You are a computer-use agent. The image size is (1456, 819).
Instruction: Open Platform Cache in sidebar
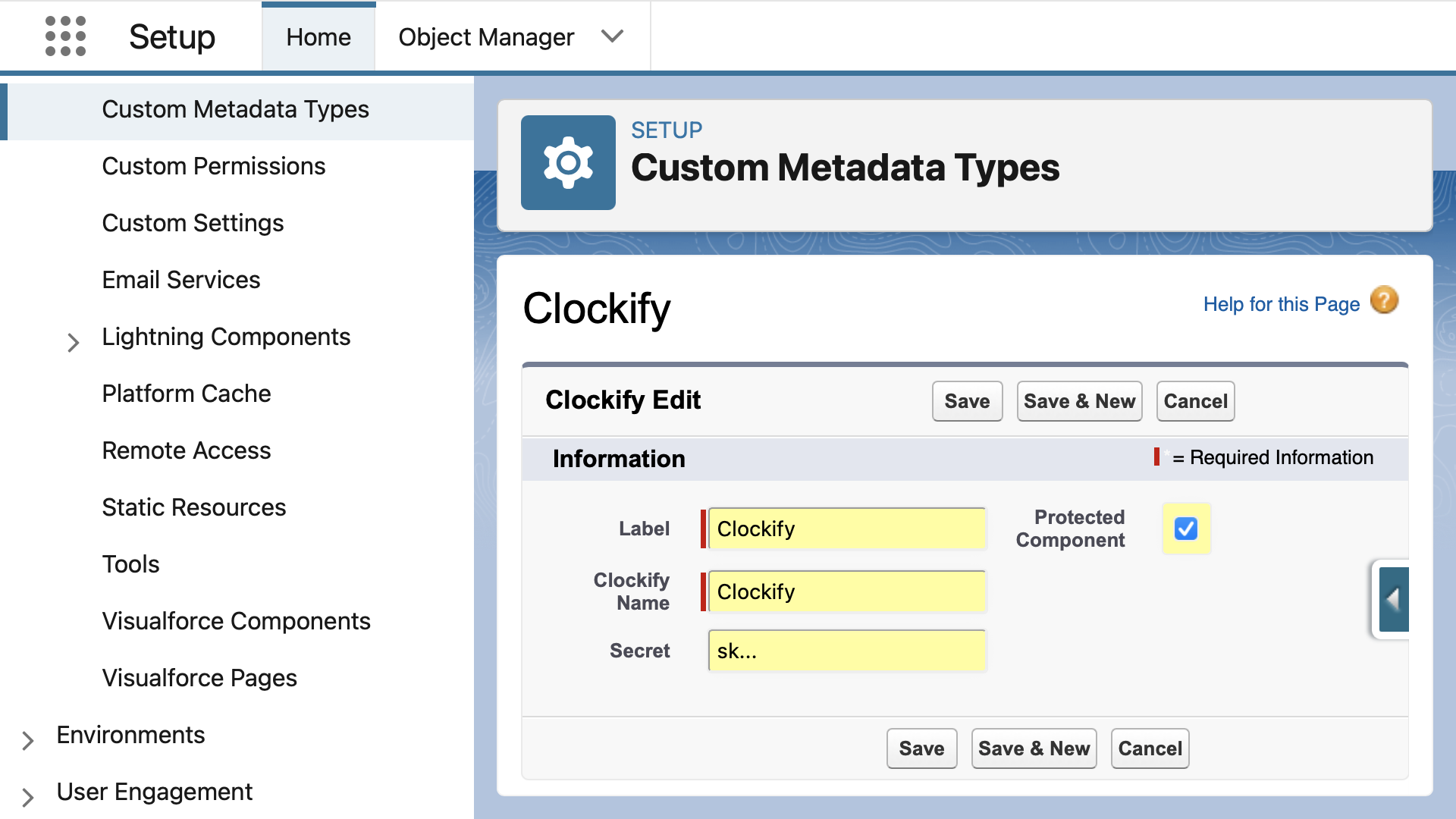tap(187, 394)
